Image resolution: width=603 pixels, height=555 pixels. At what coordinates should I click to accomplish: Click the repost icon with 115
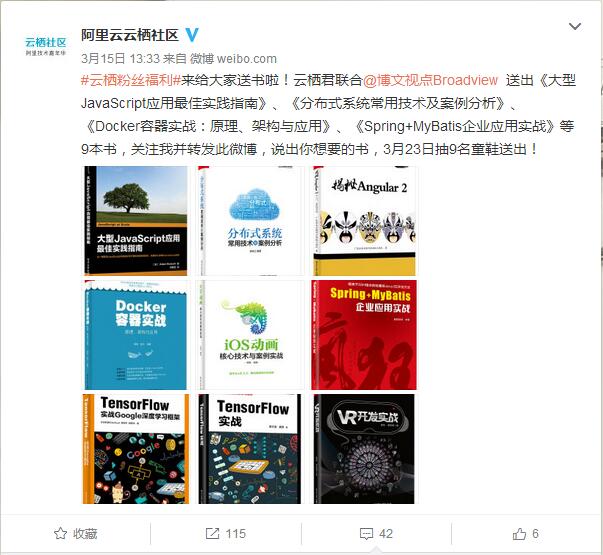[212, 533]
